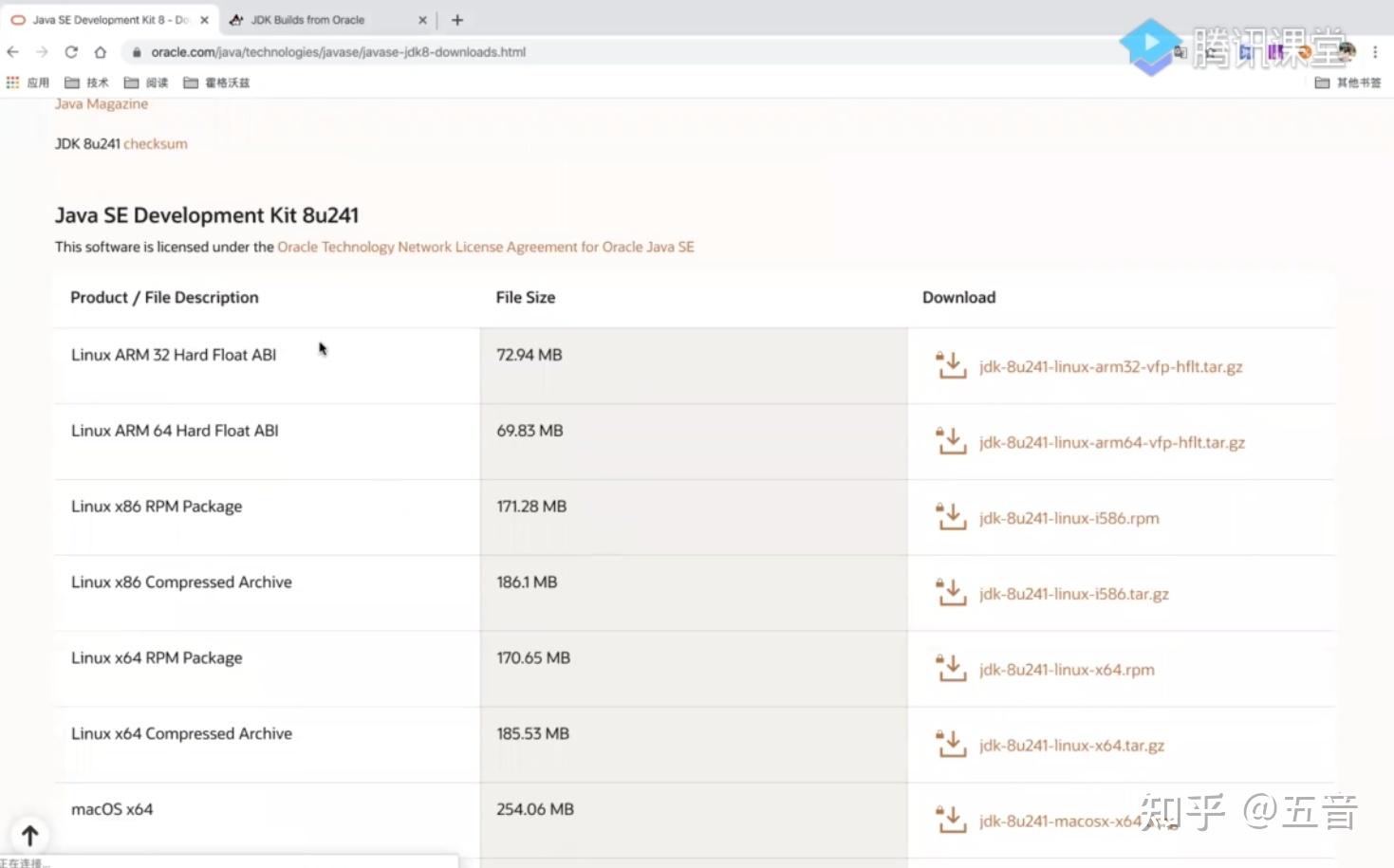Open Chrome's three-dot menu
The image size is (1394, 868).
pyautogui.click(x=1375, y=52)
